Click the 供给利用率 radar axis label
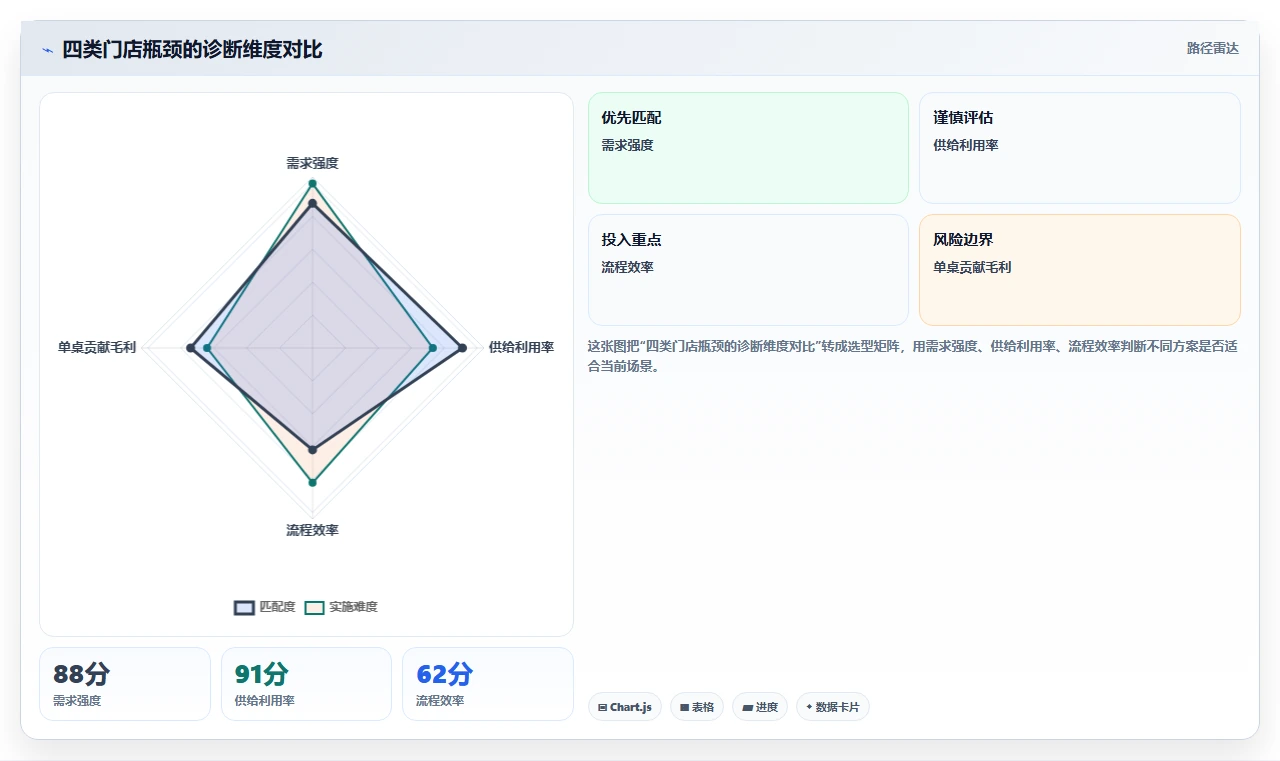The image size is (1280, 761). 521,347
